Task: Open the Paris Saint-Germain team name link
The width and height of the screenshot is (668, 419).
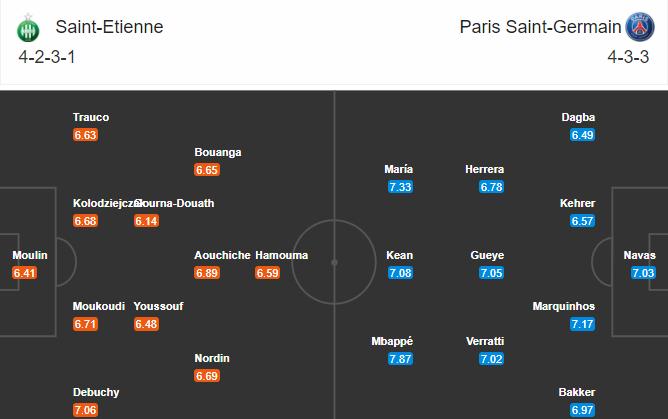Action: click(540, 27)
